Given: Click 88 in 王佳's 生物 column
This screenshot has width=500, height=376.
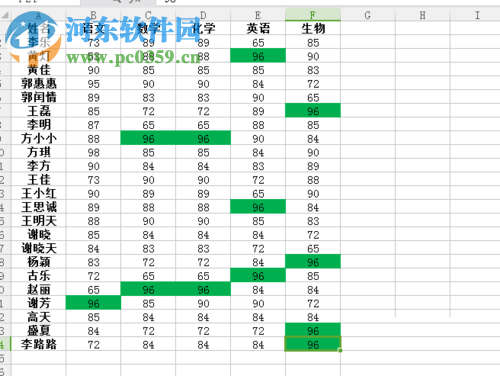Looking at the screenshot, I should tap(313, 180).
